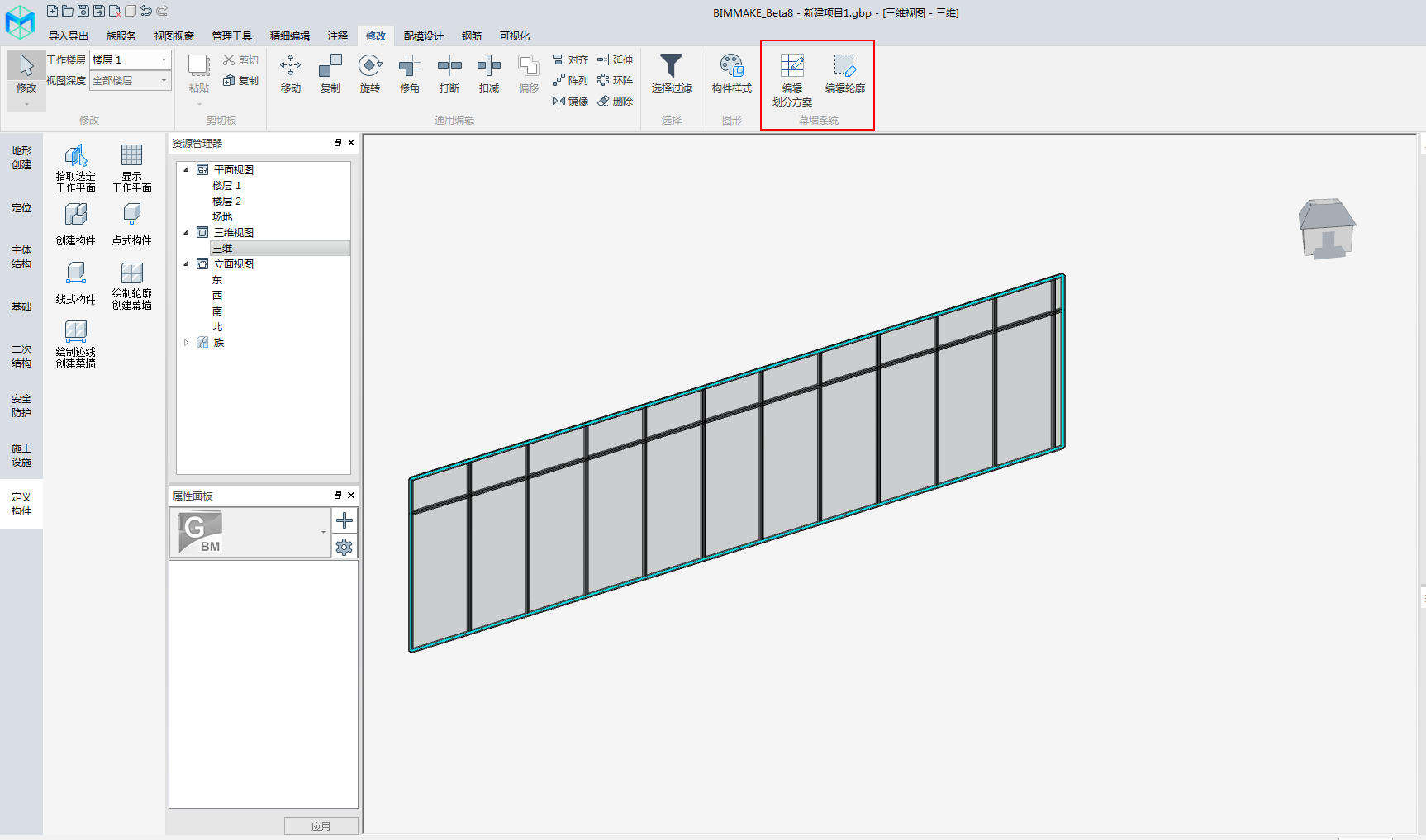Click the 偏移 (Offset) tool

pyautogui.click(x=529, y=74)
